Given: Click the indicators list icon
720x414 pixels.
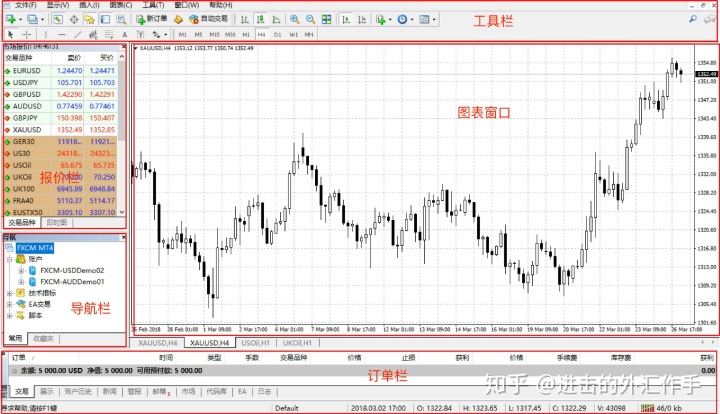Looking at the screenshot, I should [380, 19].
